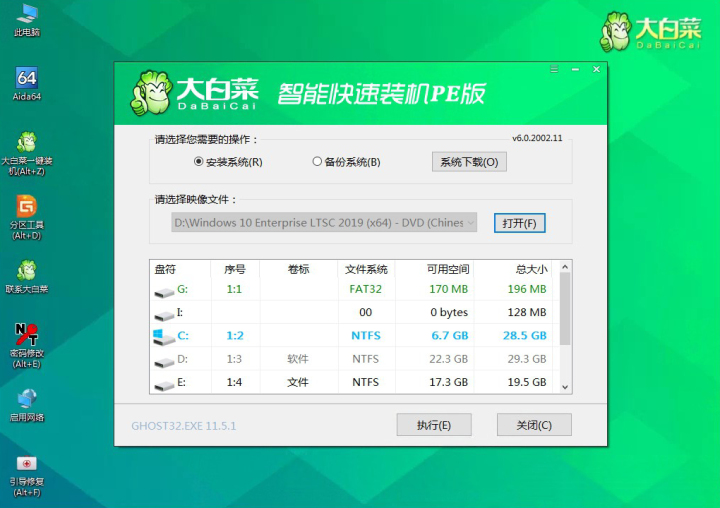Launch the Aida64 desktop icon
The height and width of the screenshot is (508, 720).
27,84
